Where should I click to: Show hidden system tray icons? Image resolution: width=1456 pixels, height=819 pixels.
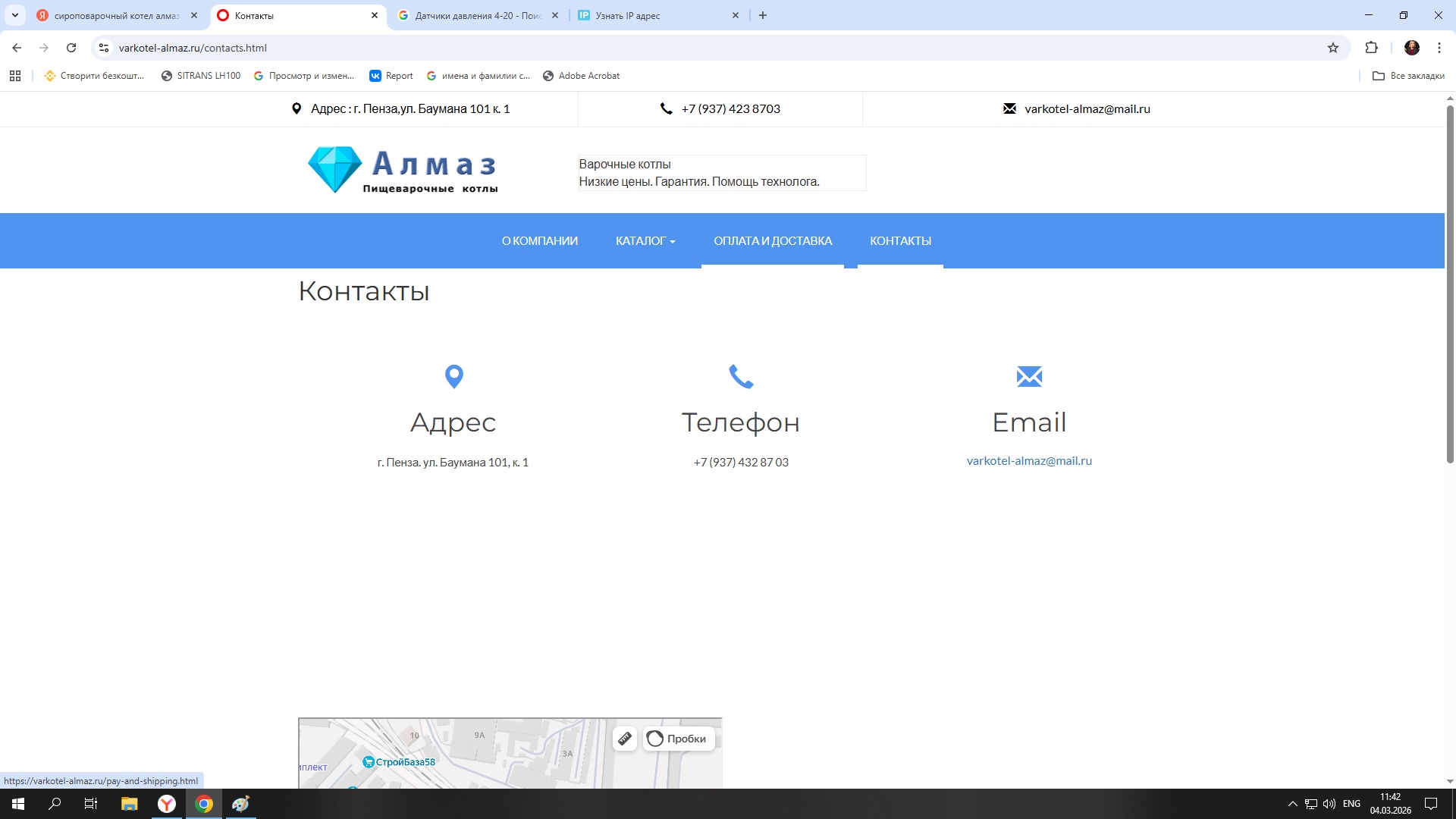1292,804
